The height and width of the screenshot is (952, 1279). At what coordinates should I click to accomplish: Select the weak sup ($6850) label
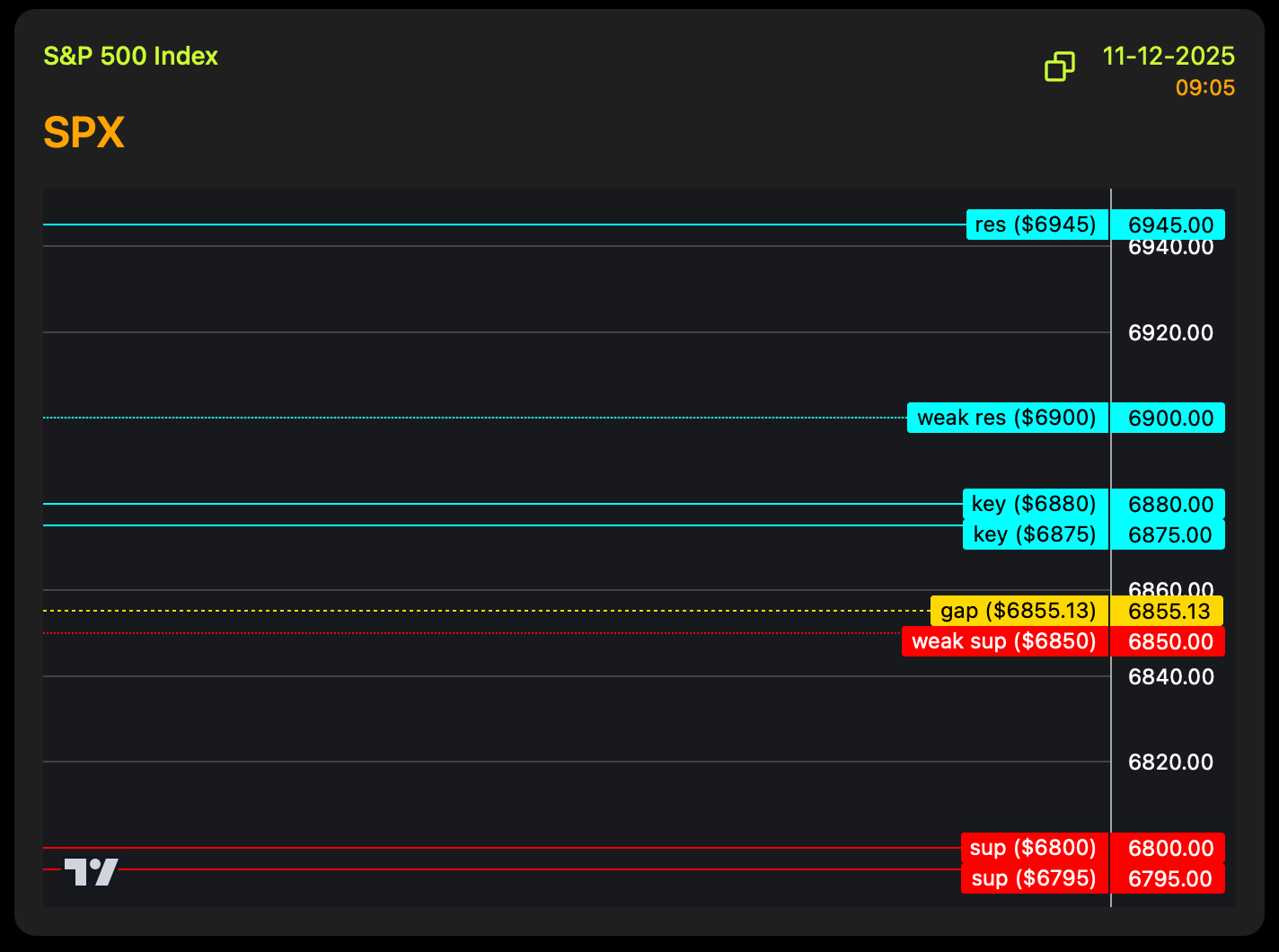click(1004, 641)
